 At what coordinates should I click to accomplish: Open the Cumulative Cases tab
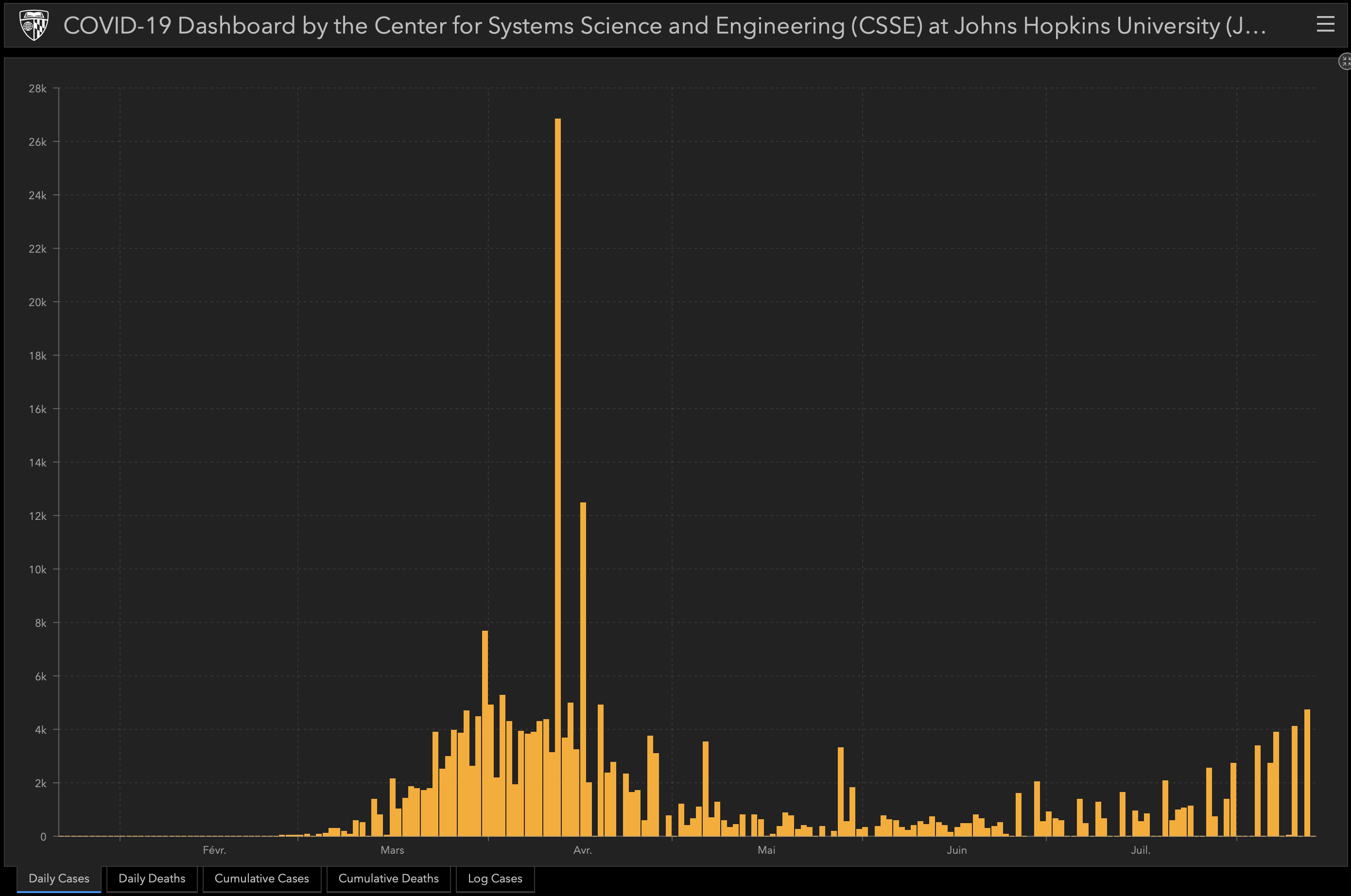(x=261, y=879)
